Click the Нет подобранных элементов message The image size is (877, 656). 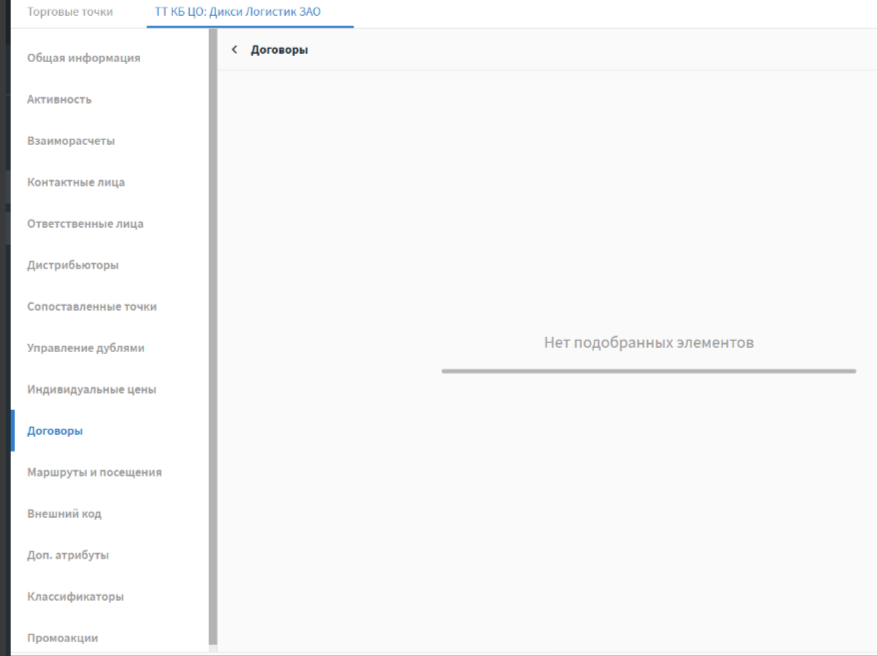(649, 342)
